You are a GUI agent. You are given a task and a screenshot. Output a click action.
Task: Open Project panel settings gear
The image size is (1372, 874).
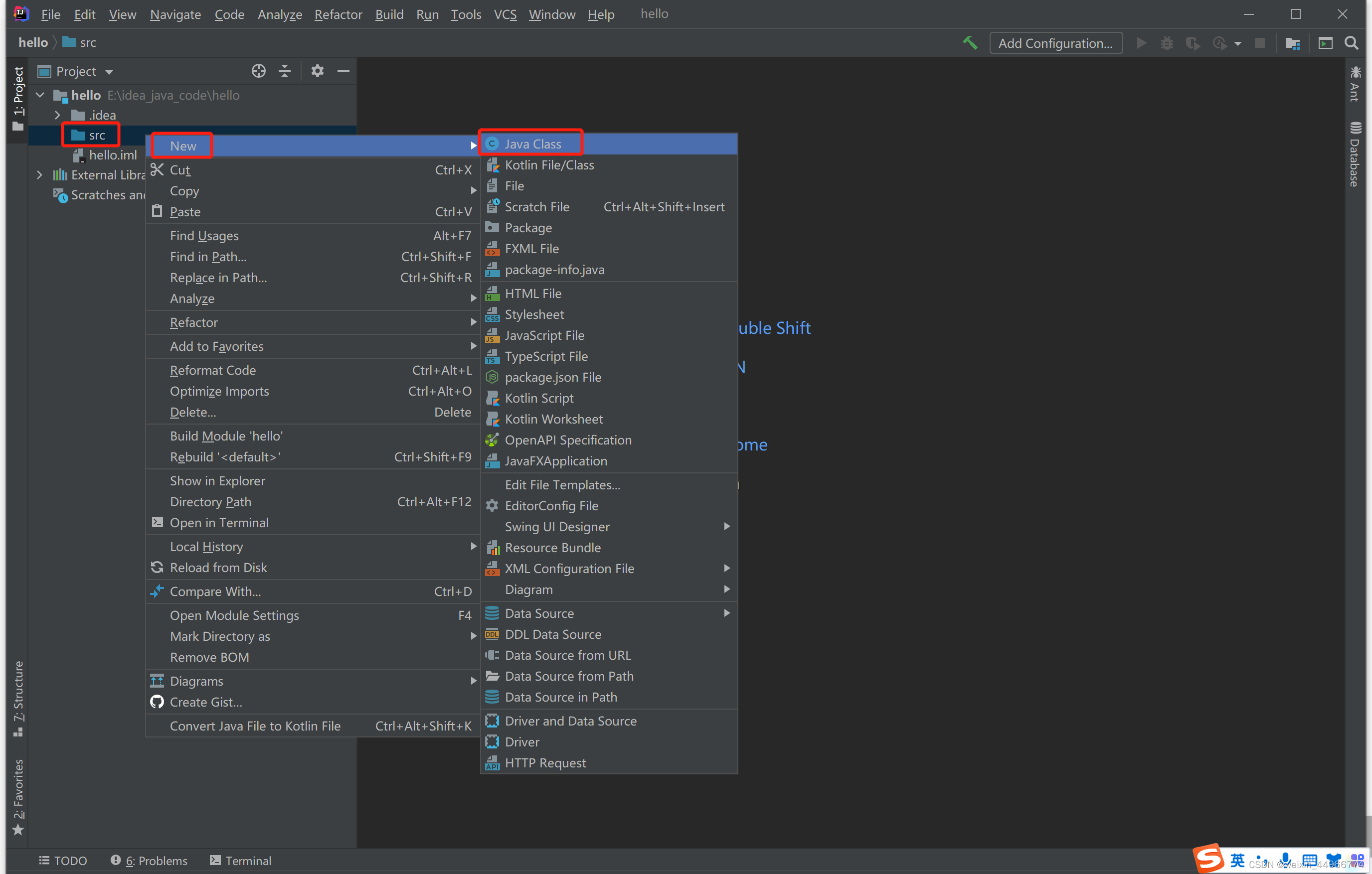[x=318, y=71]
